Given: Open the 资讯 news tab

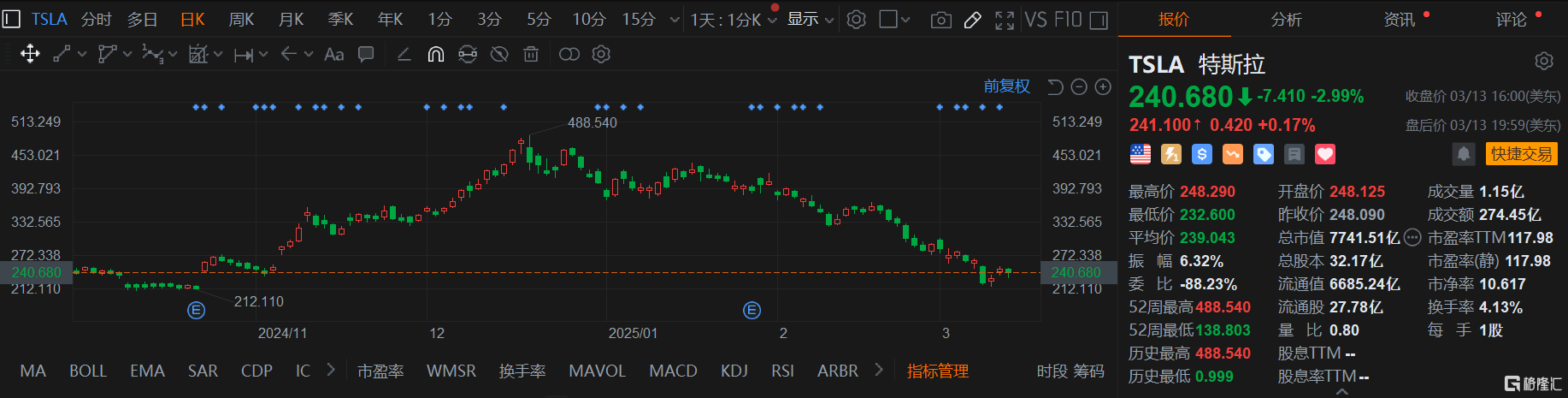Looking at the screenshot, I should coord(1400,19).
